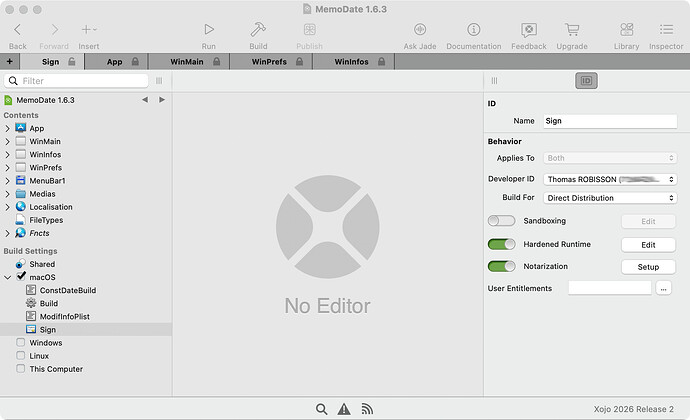
Task: Expand the Localisation tree item
Action: click(x=7, y=207)
